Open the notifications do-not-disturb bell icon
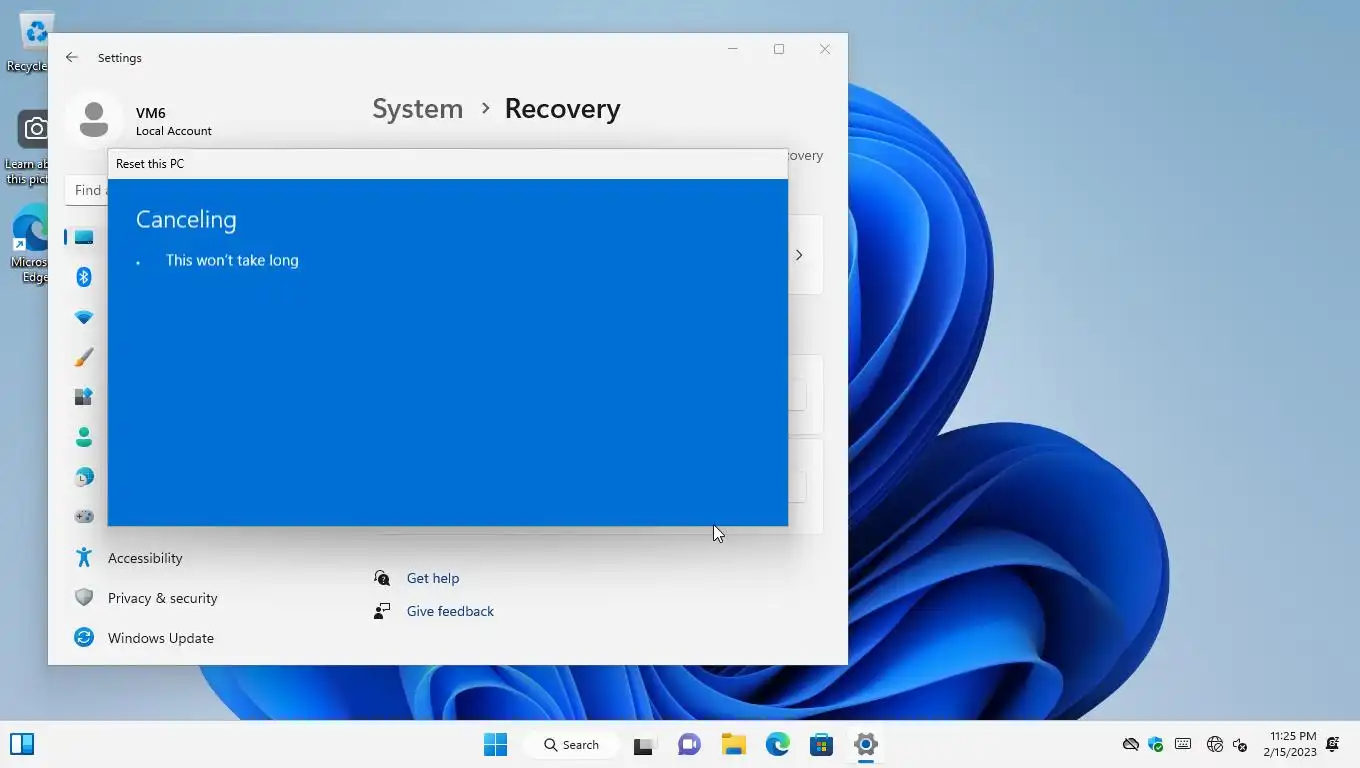Viewport: 1360px width, 768px height. [x=1332, y=744]
